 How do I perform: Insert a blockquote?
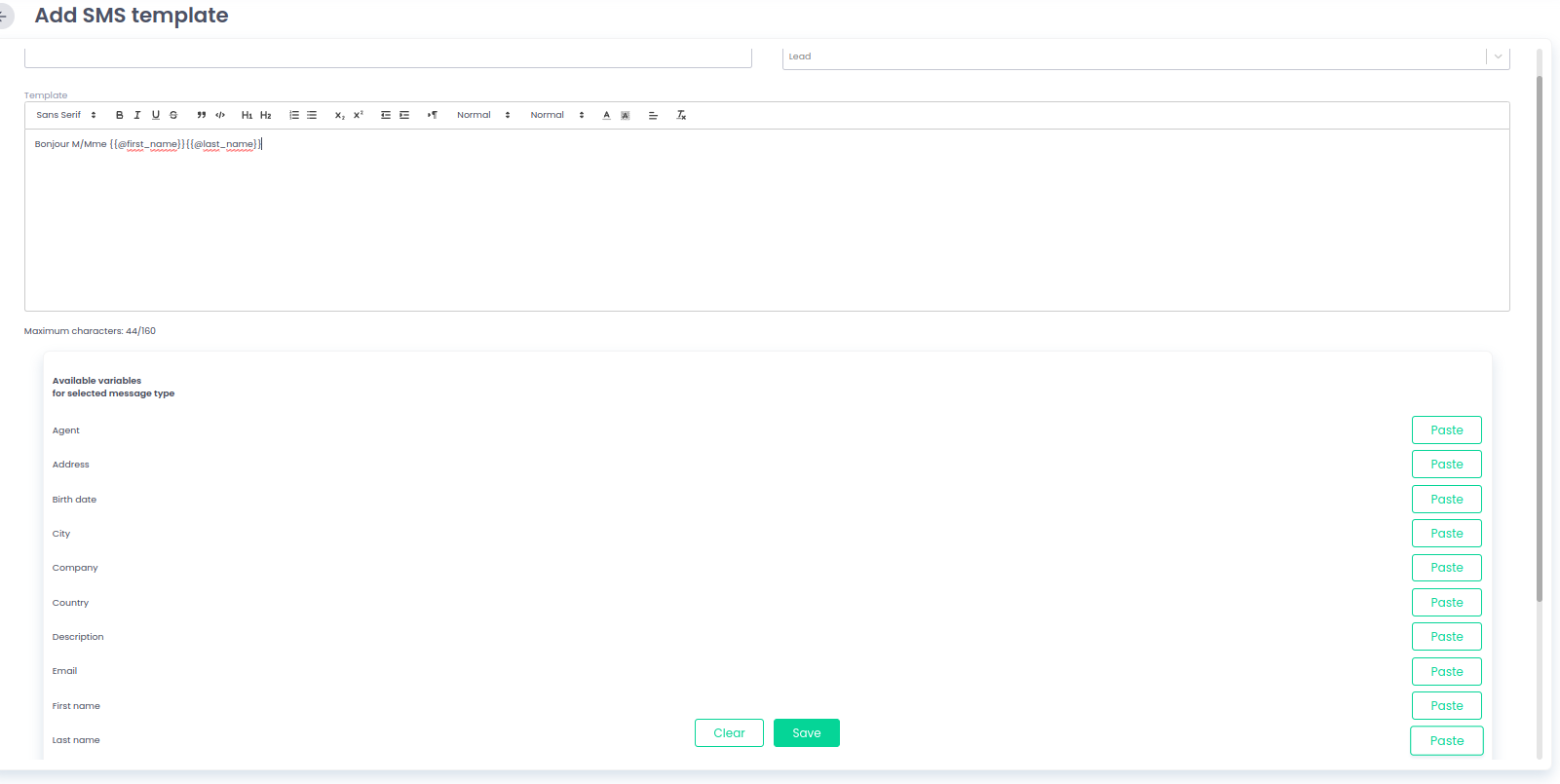point(202,115)
